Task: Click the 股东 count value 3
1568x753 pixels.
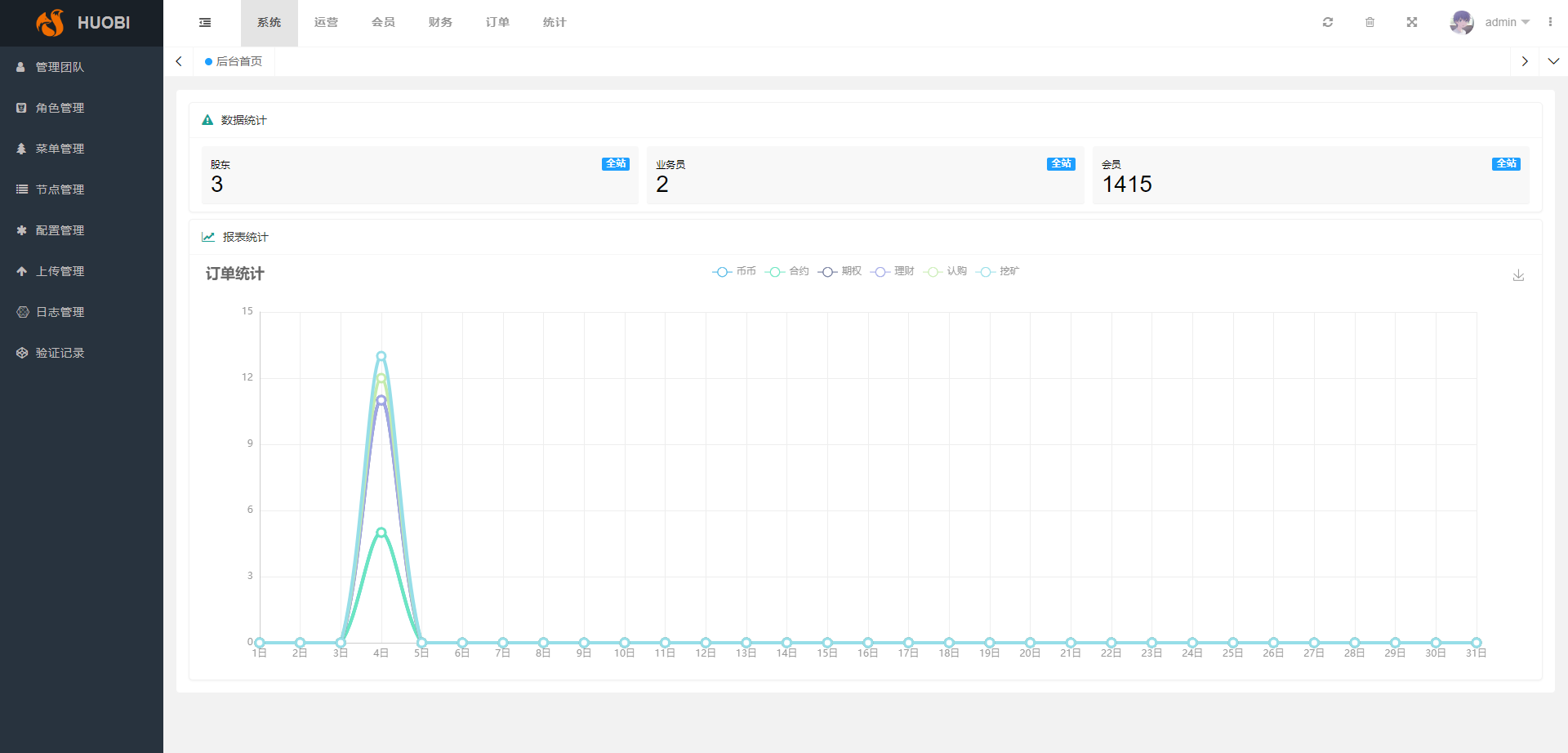Action: click(x=217, y=185)
